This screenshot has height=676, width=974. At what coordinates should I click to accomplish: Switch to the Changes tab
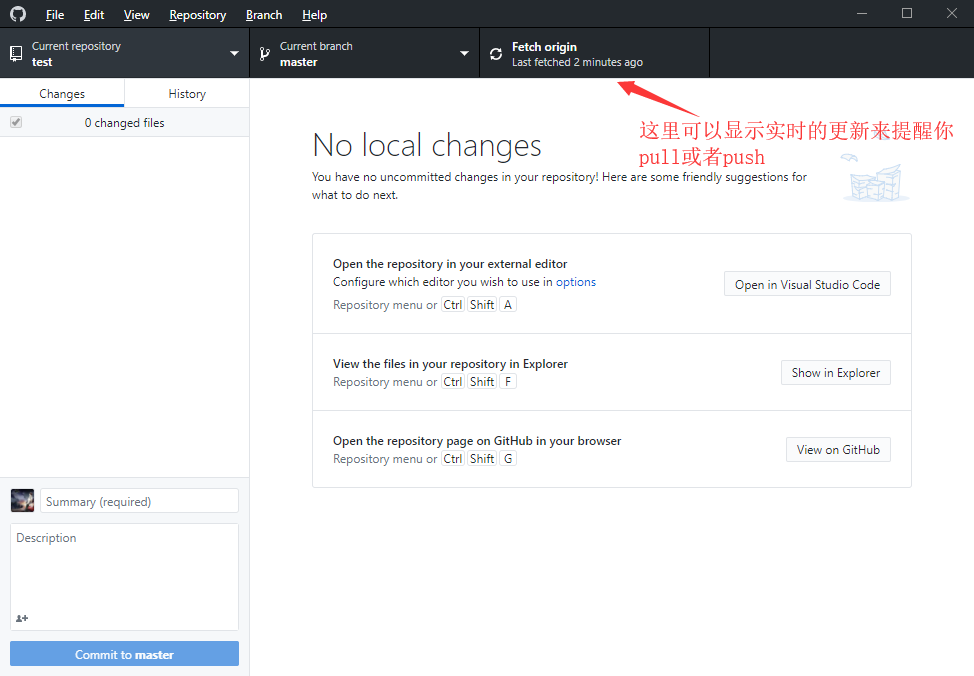[x=62, y=94]
